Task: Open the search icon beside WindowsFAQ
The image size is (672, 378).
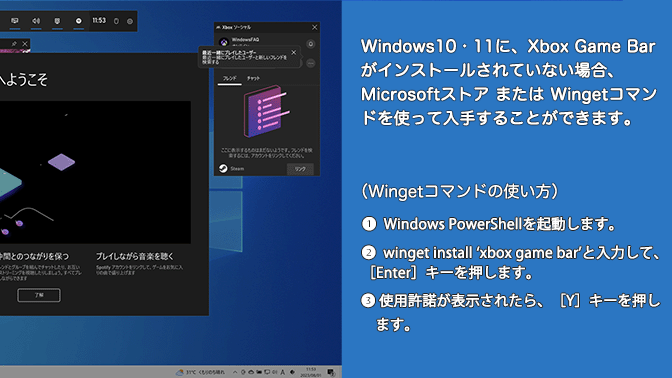Action: (311, 44)
